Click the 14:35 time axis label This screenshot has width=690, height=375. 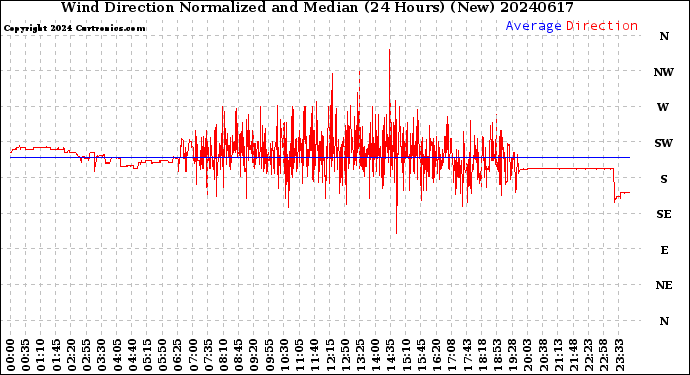(x=391, y=355)
